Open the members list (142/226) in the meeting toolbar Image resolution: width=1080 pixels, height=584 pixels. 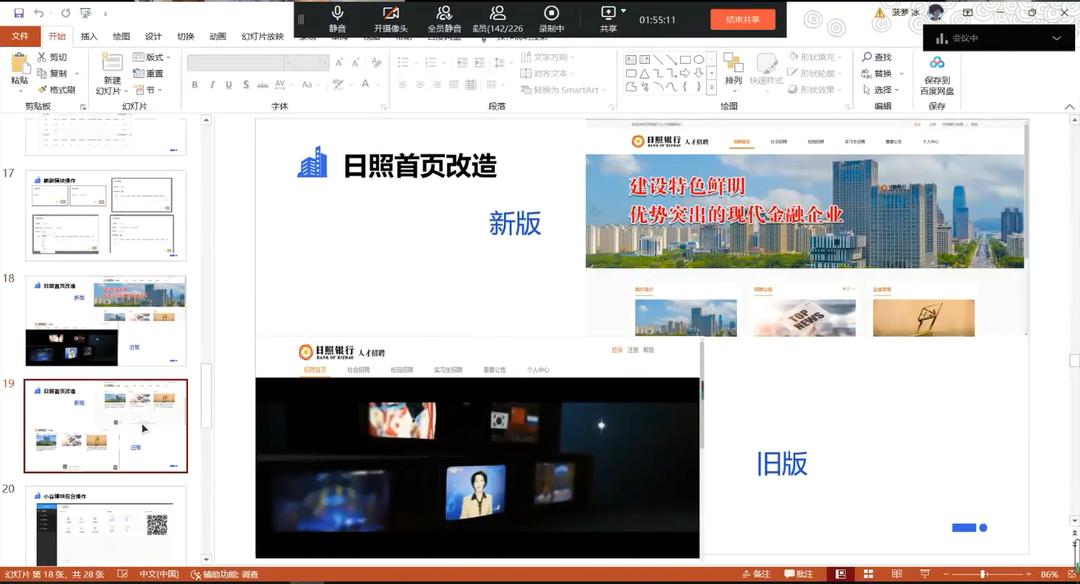(497, 19)
